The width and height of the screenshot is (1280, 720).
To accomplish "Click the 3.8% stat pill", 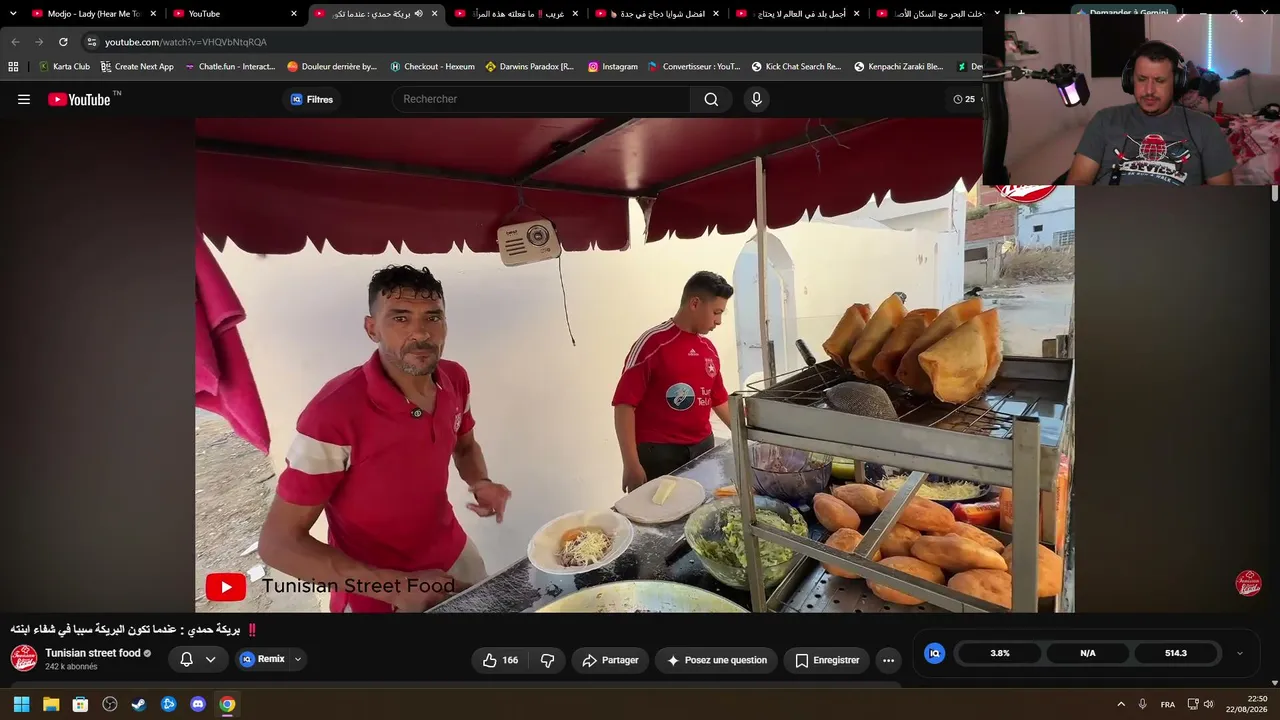I will [x=1000, y=653].
